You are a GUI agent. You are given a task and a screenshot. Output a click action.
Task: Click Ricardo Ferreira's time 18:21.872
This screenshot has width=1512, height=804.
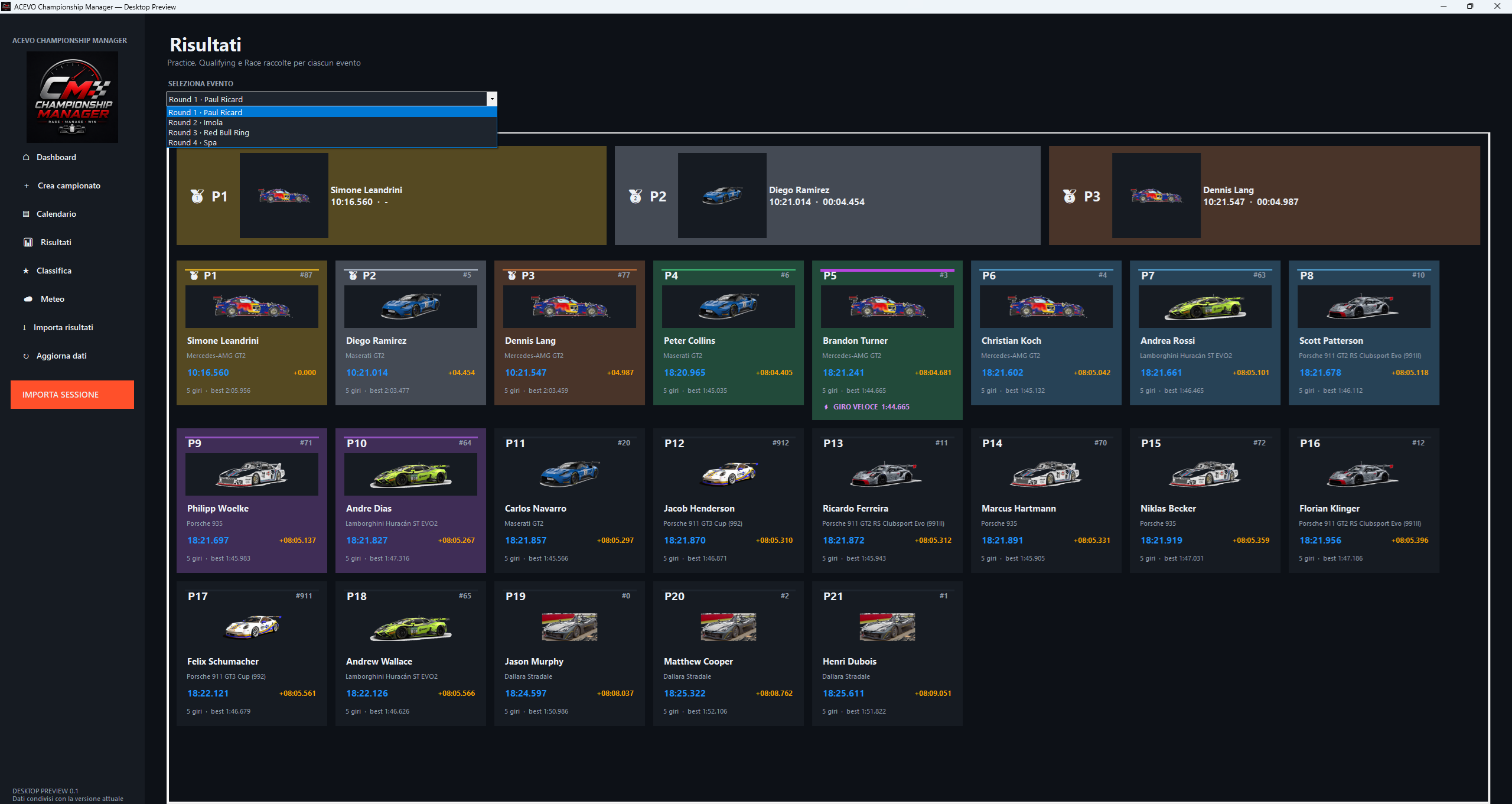[843, 541]
